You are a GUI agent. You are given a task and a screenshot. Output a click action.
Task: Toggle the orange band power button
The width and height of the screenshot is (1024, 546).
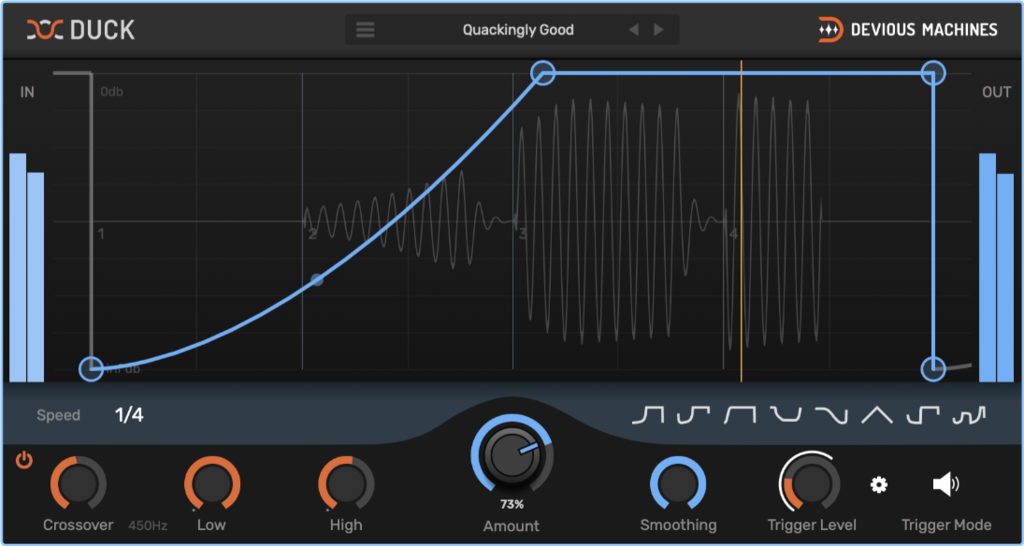tap(24, 461)
